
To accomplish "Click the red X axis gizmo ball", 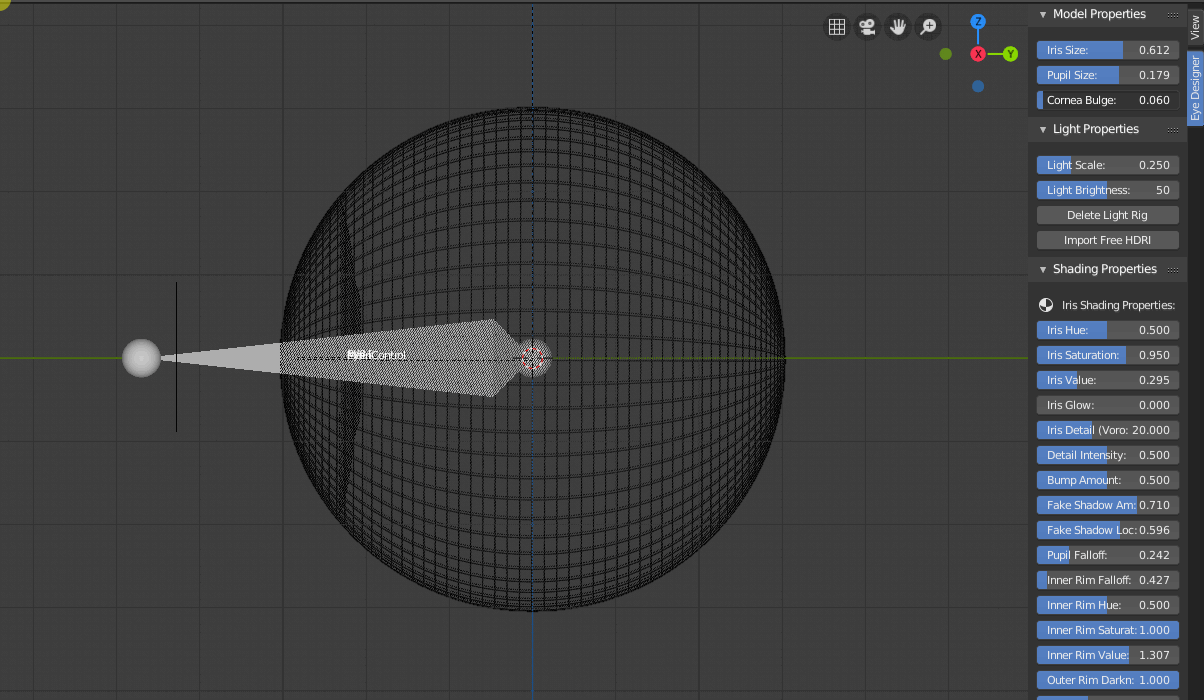I will pos(977,54).
